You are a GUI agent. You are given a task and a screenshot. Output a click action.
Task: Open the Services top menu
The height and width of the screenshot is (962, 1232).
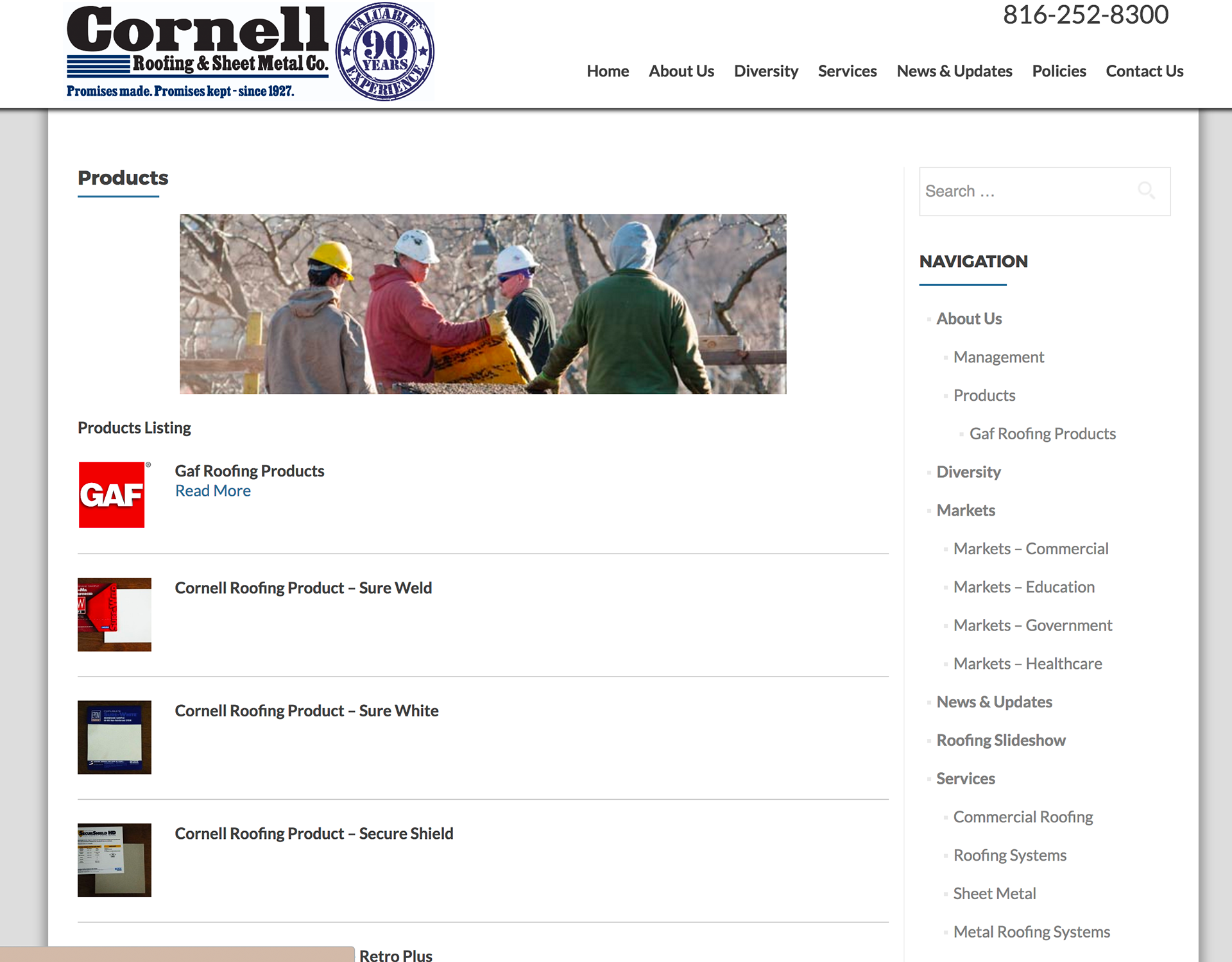[847, 71]
